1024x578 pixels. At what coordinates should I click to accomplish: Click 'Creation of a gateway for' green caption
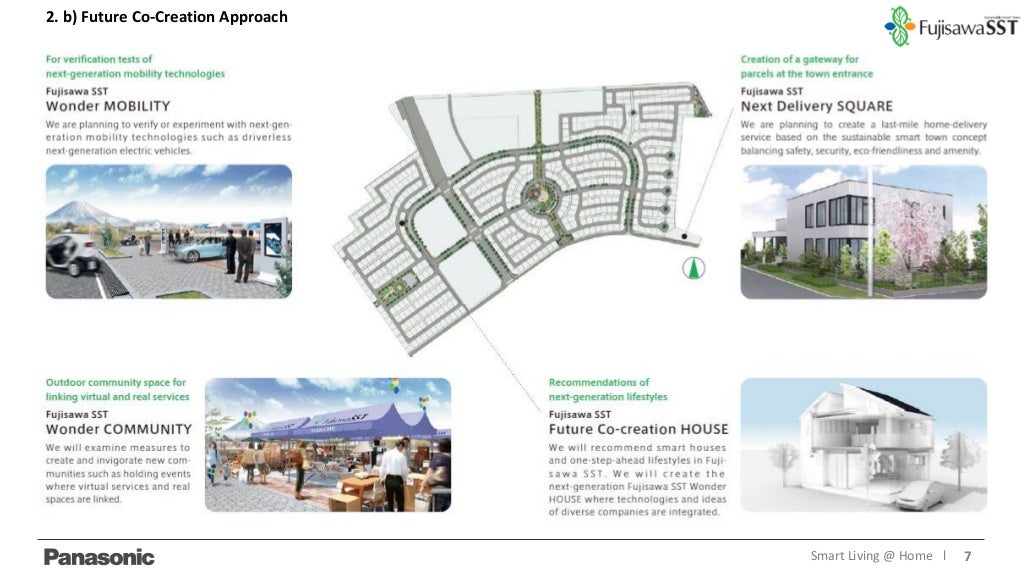click(799, 59)
